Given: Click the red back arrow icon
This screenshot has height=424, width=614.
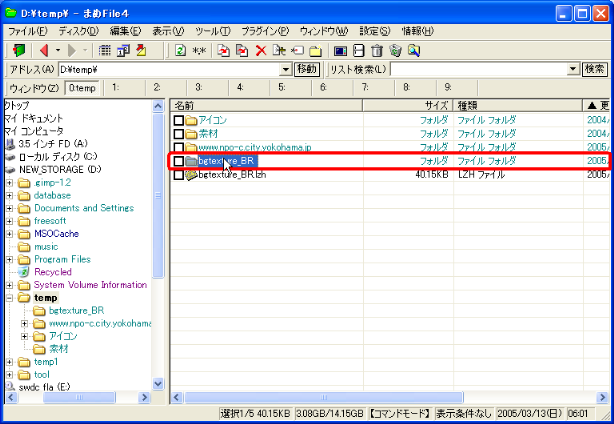Looking at the screenshot, I should [x=44, y=50].
